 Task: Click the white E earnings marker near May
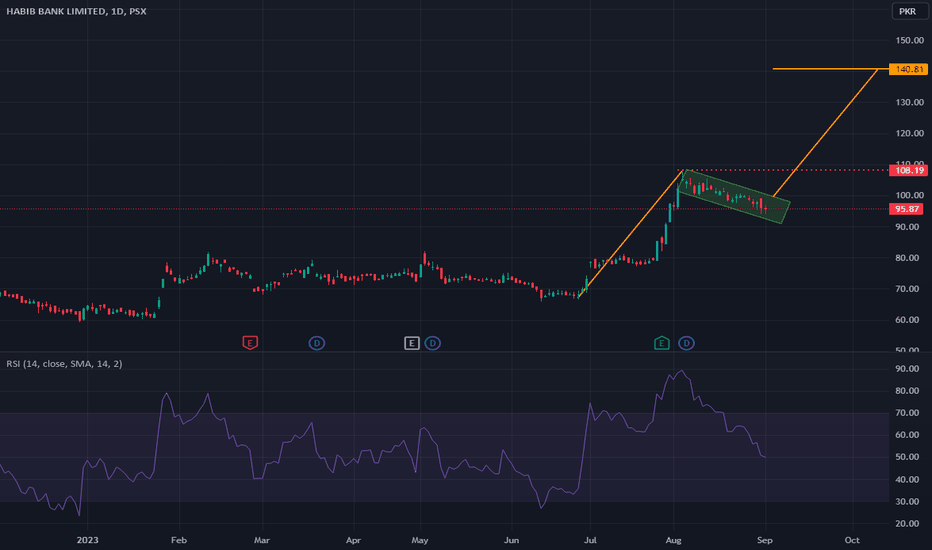(x=411, y=343)
